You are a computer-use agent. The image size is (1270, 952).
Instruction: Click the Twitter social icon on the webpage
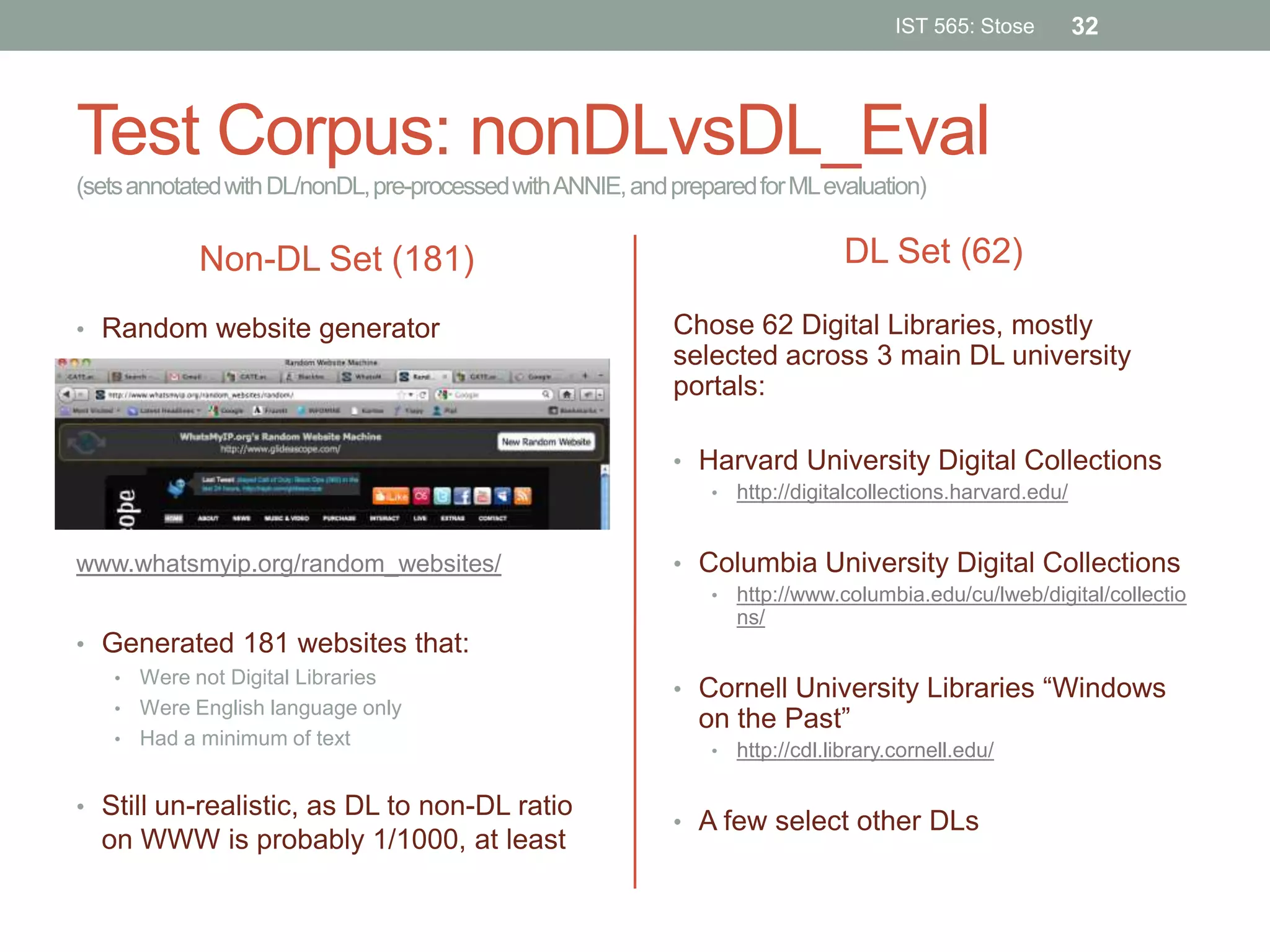click(x=442, y=496)
